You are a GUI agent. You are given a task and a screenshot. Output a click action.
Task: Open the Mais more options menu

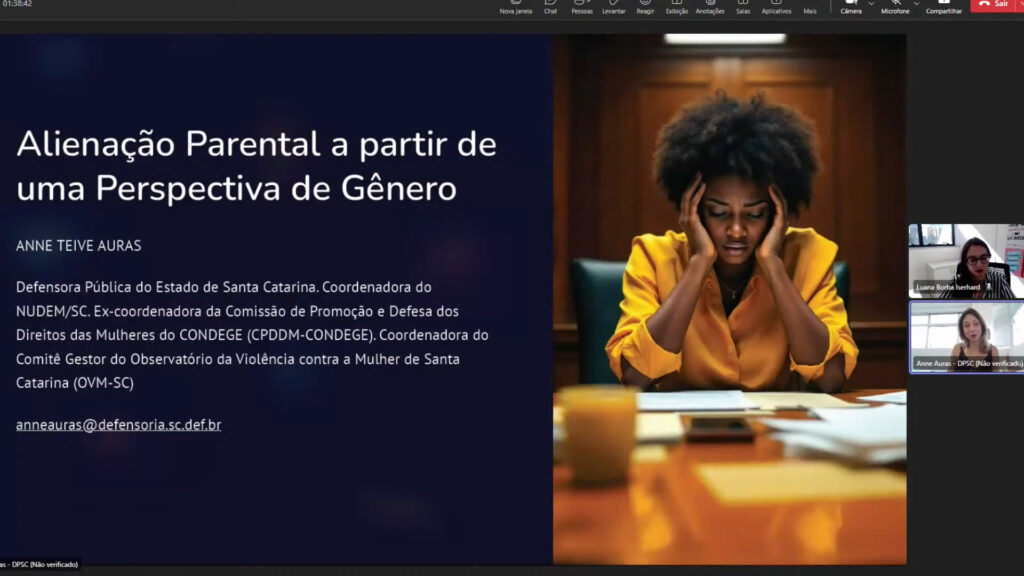coord(810,6)
